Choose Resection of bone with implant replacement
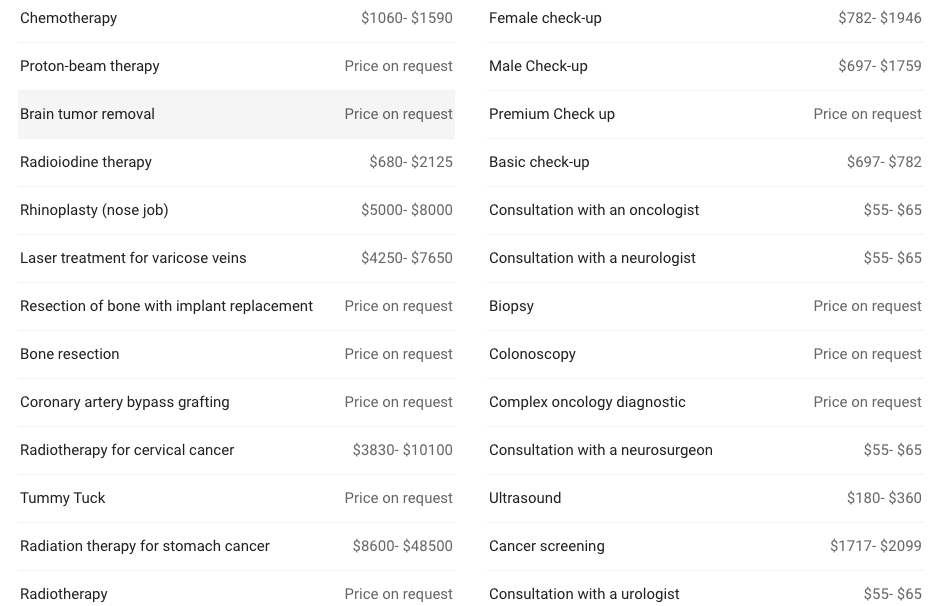The width and height of the screenshot is (938, 606). click(236, 306)
